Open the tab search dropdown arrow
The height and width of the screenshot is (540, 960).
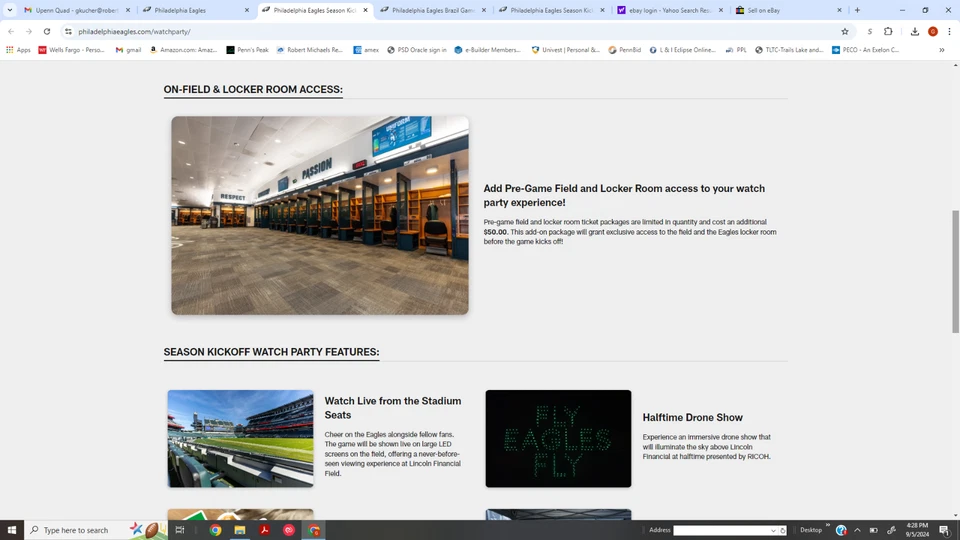point(10,10)
